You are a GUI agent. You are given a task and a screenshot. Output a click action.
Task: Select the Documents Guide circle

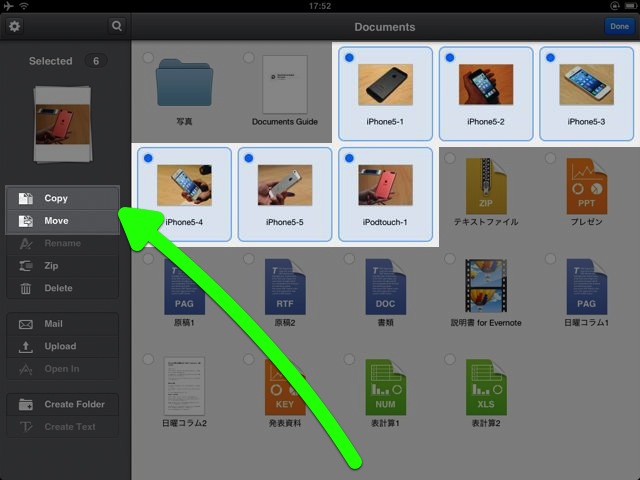[x=249, y=58]
